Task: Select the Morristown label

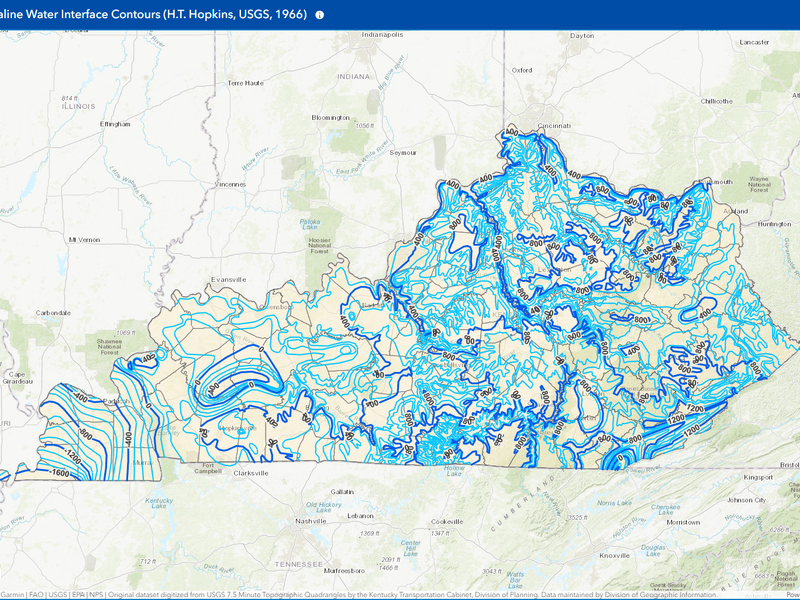Action: click(x=683, y=522)
